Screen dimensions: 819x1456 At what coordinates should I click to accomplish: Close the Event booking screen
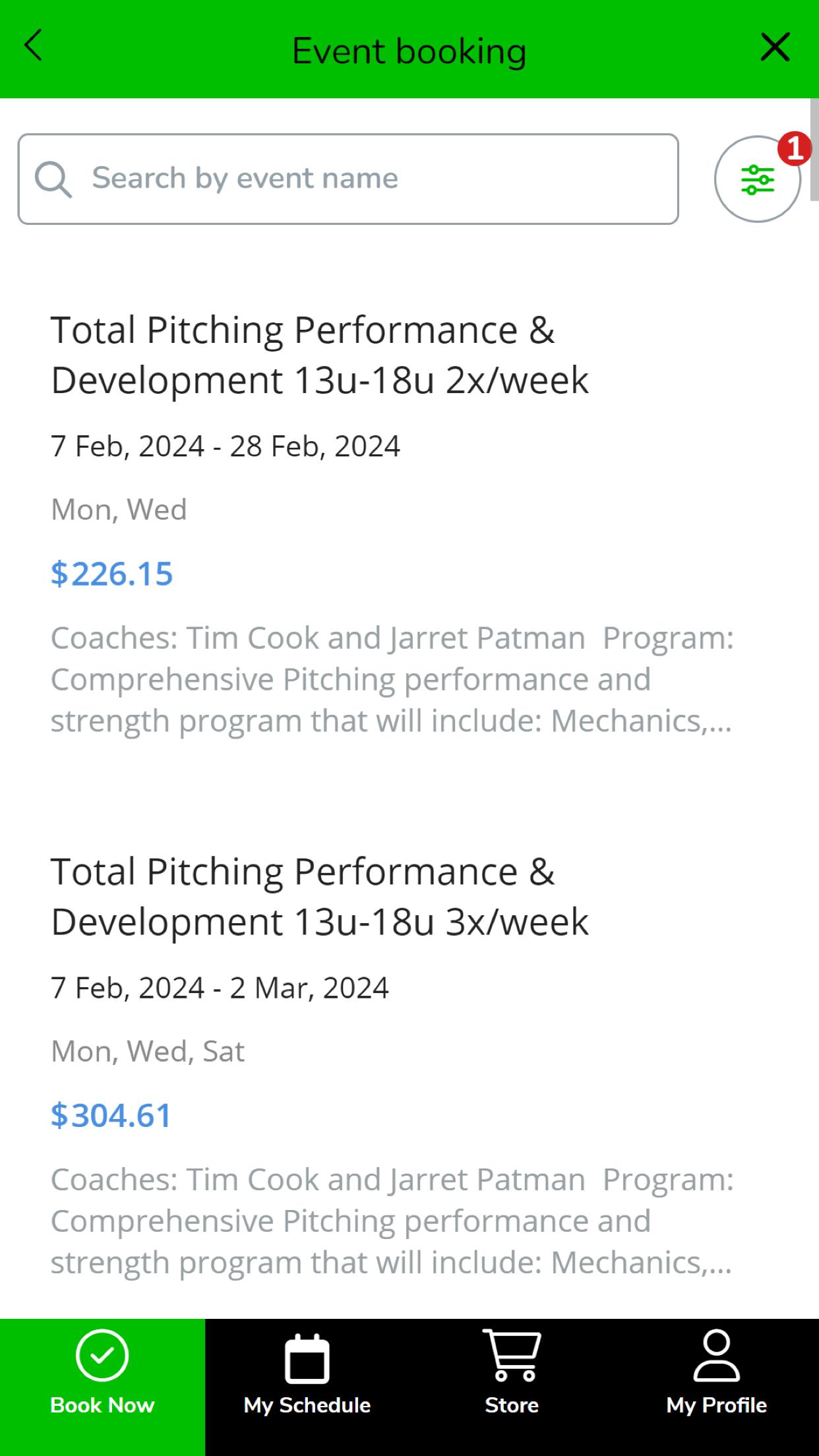pyautogui.click(x=775, y=47)
